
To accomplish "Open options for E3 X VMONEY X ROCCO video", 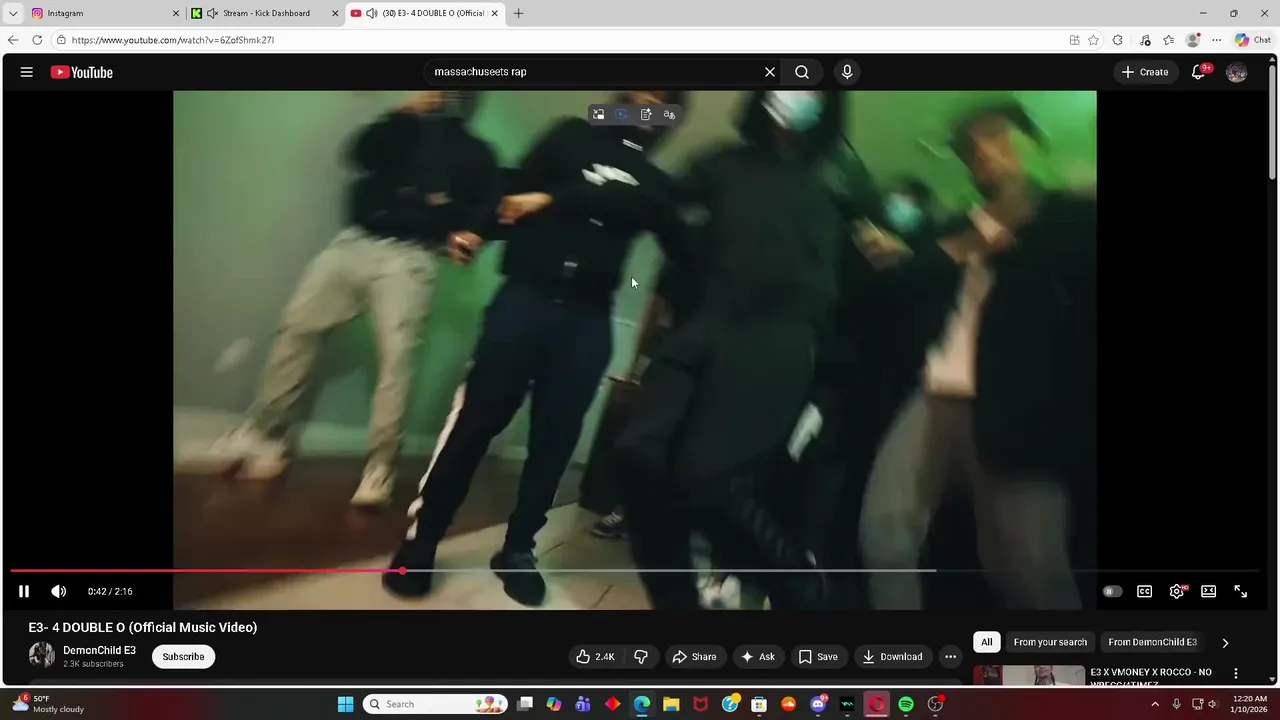I will pos(1236,674).
